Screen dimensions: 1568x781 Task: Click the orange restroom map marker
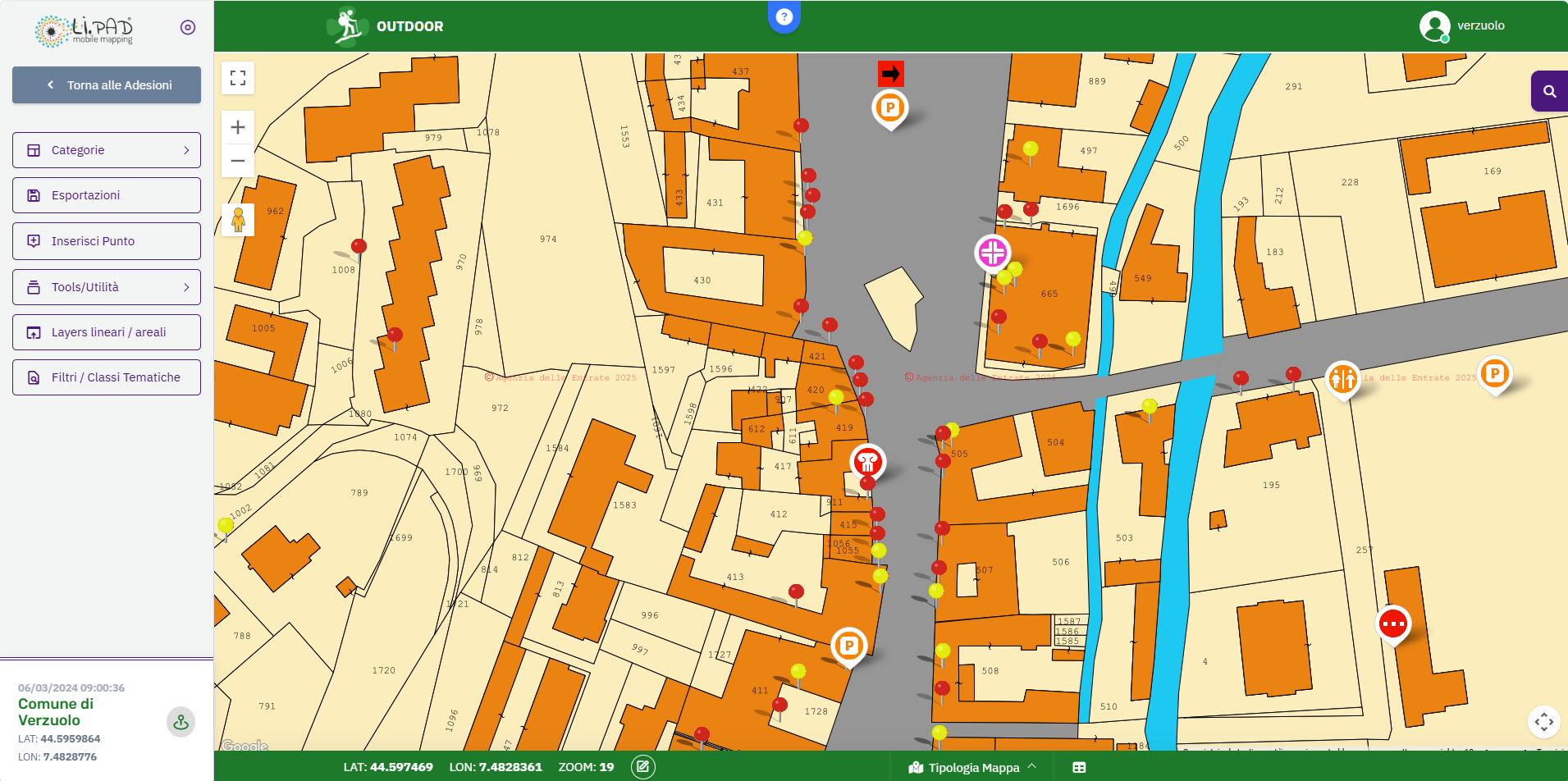click(x=1342, y=379)
